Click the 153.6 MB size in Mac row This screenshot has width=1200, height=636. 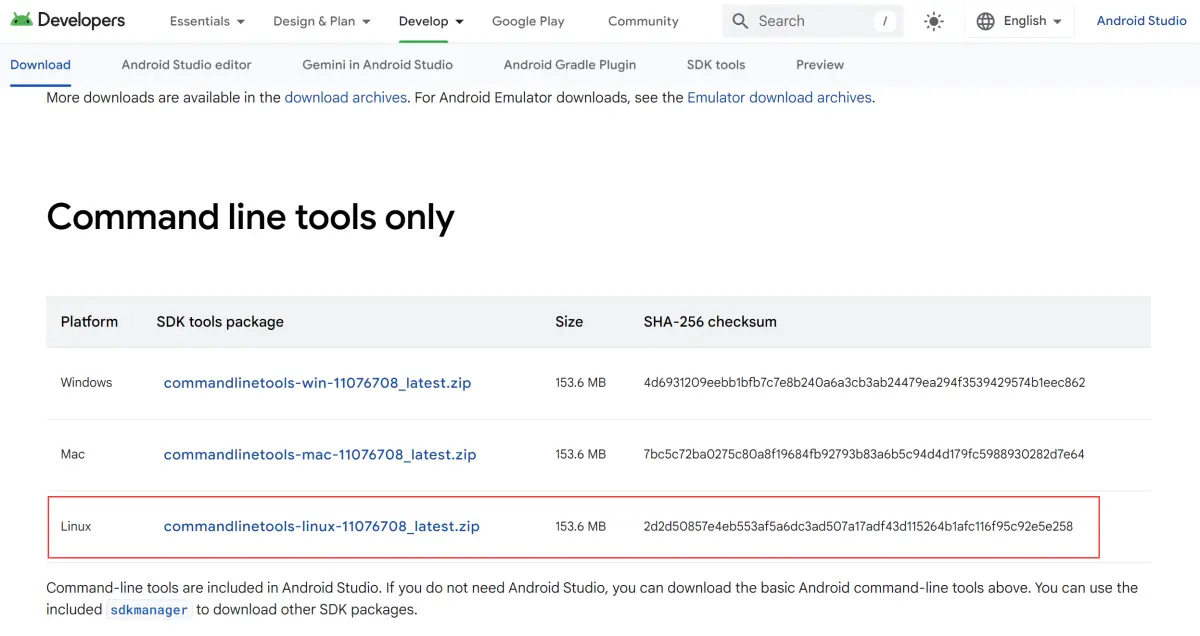pos(581,455)
